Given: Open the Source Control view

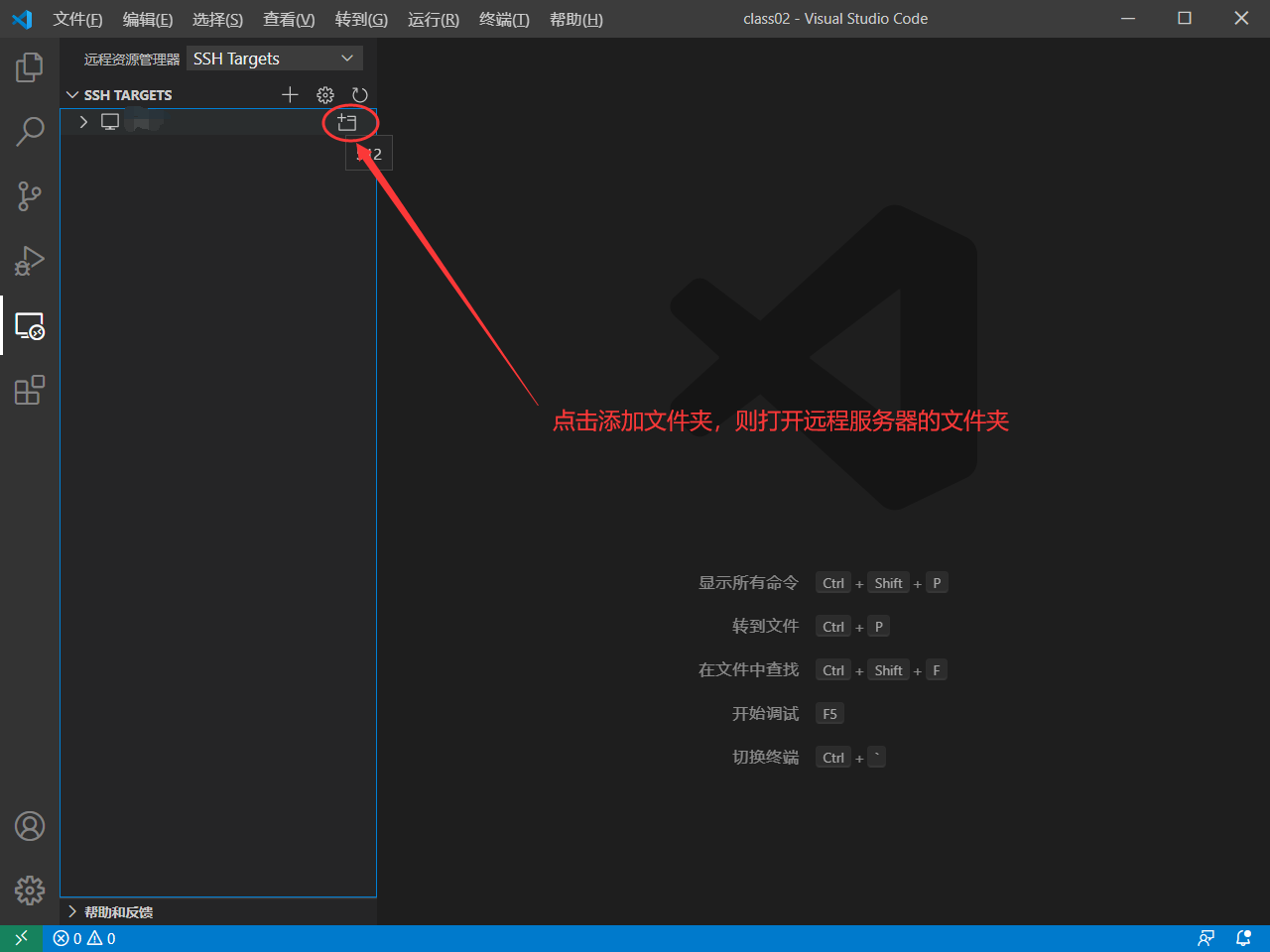Looking at the screenshot, I should (x=30, y=196).
